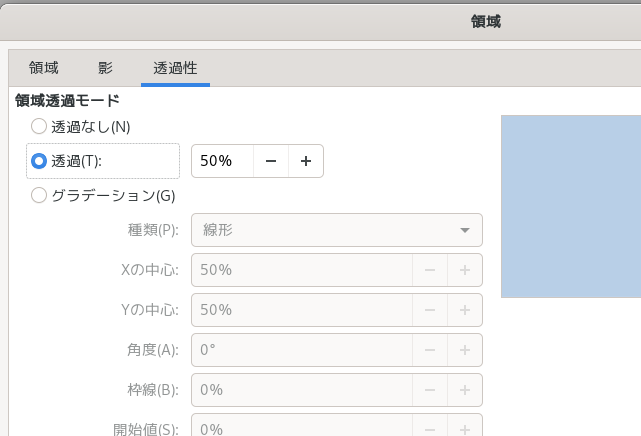Click minus button for Yの中心
The height and width of the screenshot is (436, 641).
coord(430,310)
